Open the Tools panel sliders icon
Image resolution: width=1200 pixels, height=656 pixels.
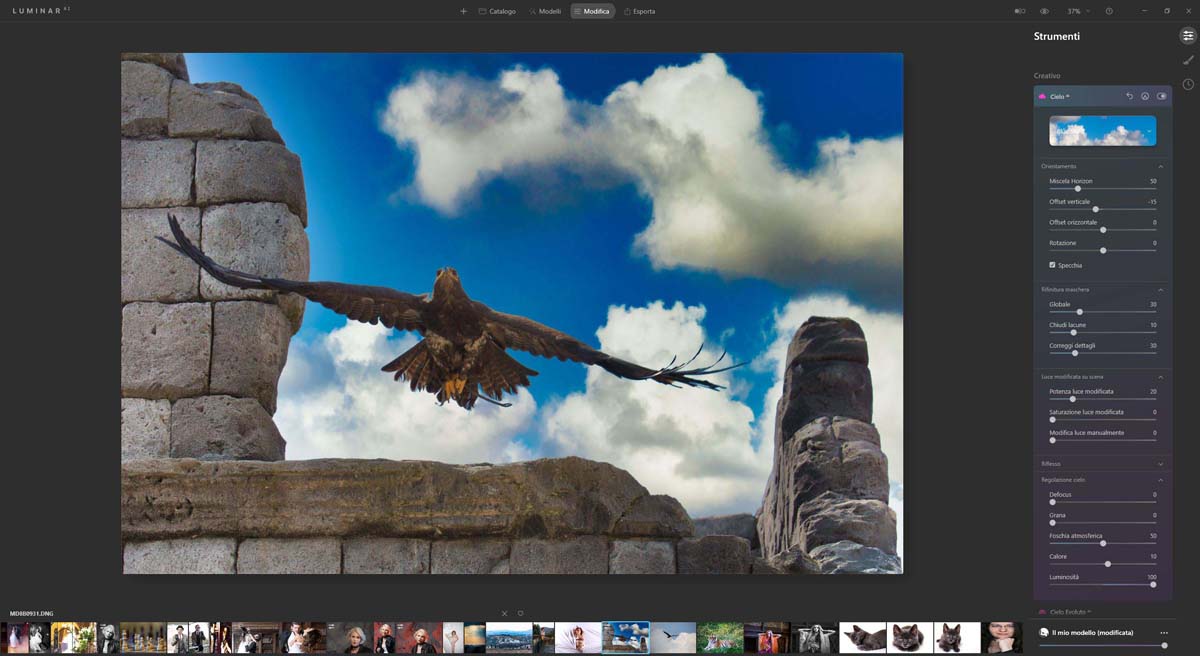point(1188,36)
